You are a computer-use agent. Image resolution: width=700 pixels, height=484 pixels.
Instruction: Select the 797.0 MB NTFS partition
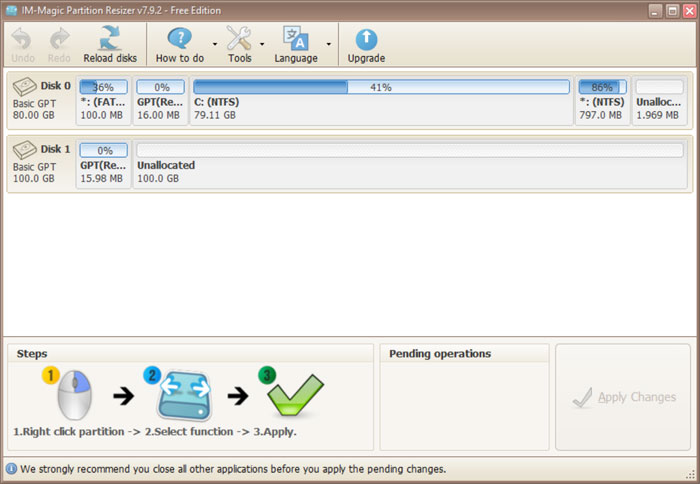pos(602,100)
